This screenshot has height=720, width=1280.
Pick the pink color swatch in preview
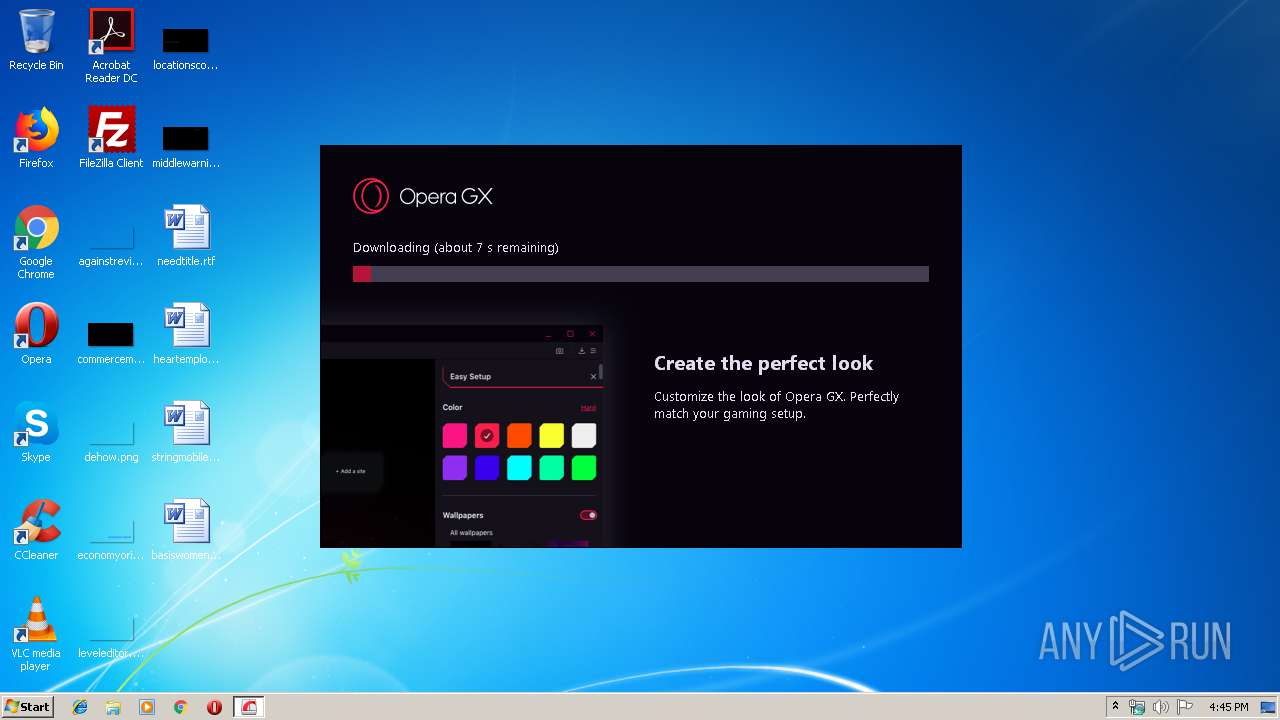click(455, 436)
